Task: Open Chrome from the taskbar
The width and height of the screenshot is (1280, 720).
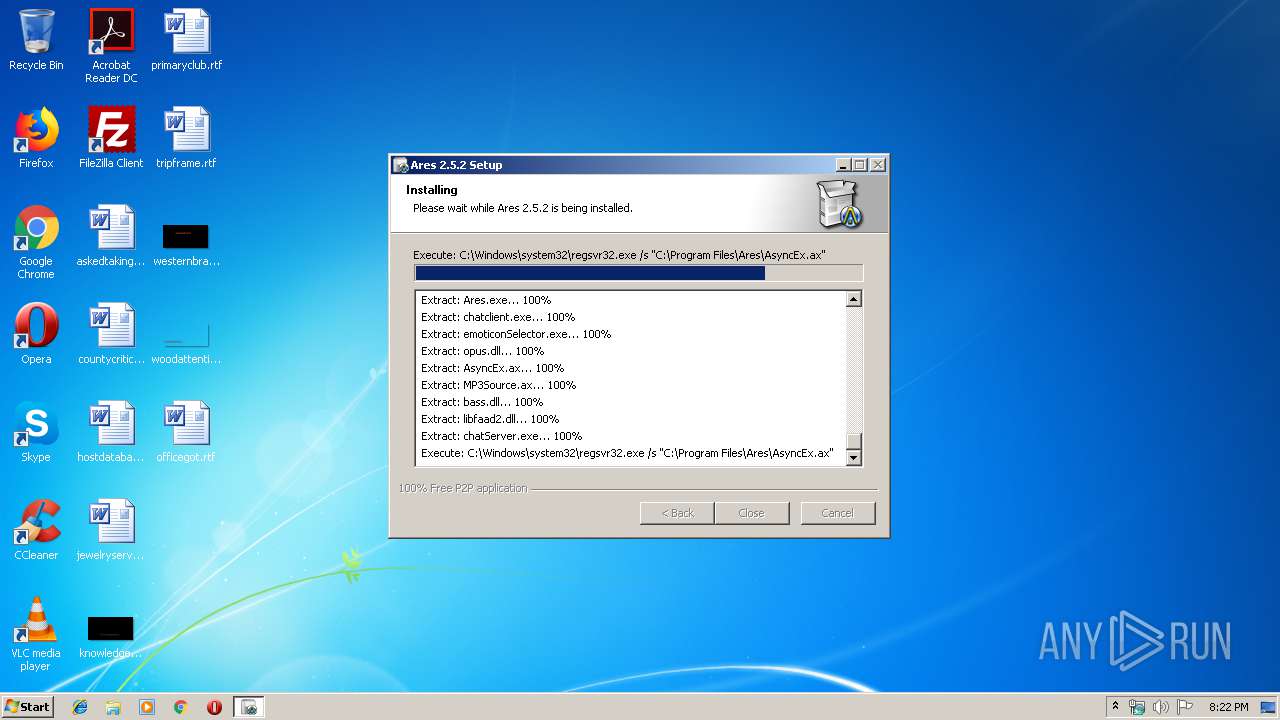Action: [x=181, y=707]
